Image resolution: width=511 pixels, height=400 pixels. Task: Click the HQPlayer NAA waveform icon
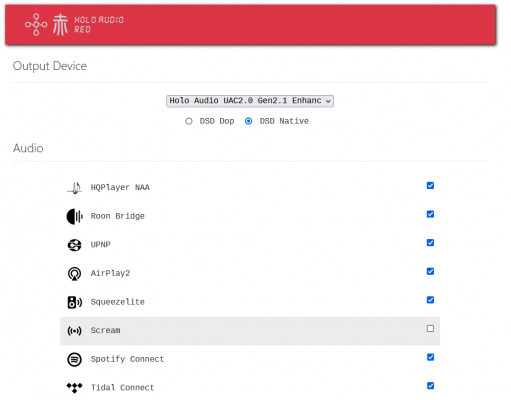pos(75,188)
